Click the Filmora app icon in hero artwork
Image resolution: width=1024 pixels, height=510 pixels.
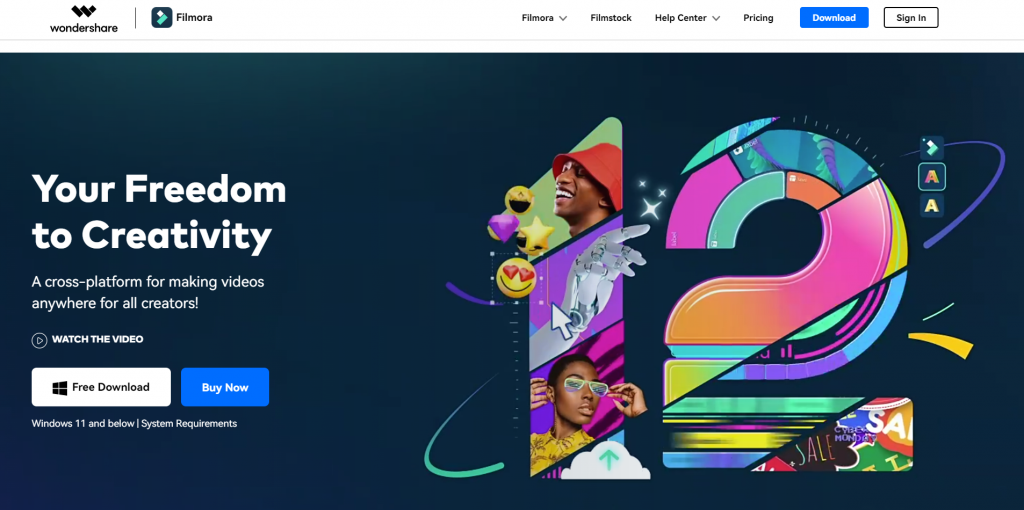coord(932,148)
